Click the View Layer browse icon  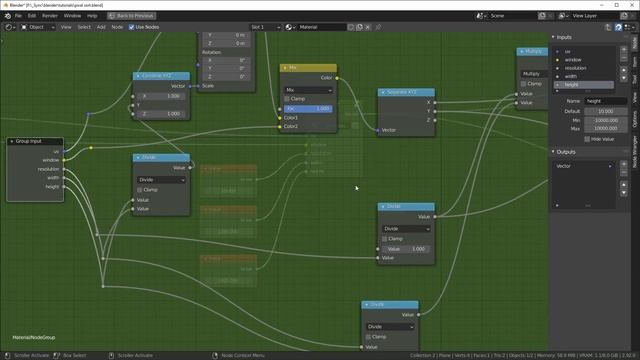click(x=563, y=16)
